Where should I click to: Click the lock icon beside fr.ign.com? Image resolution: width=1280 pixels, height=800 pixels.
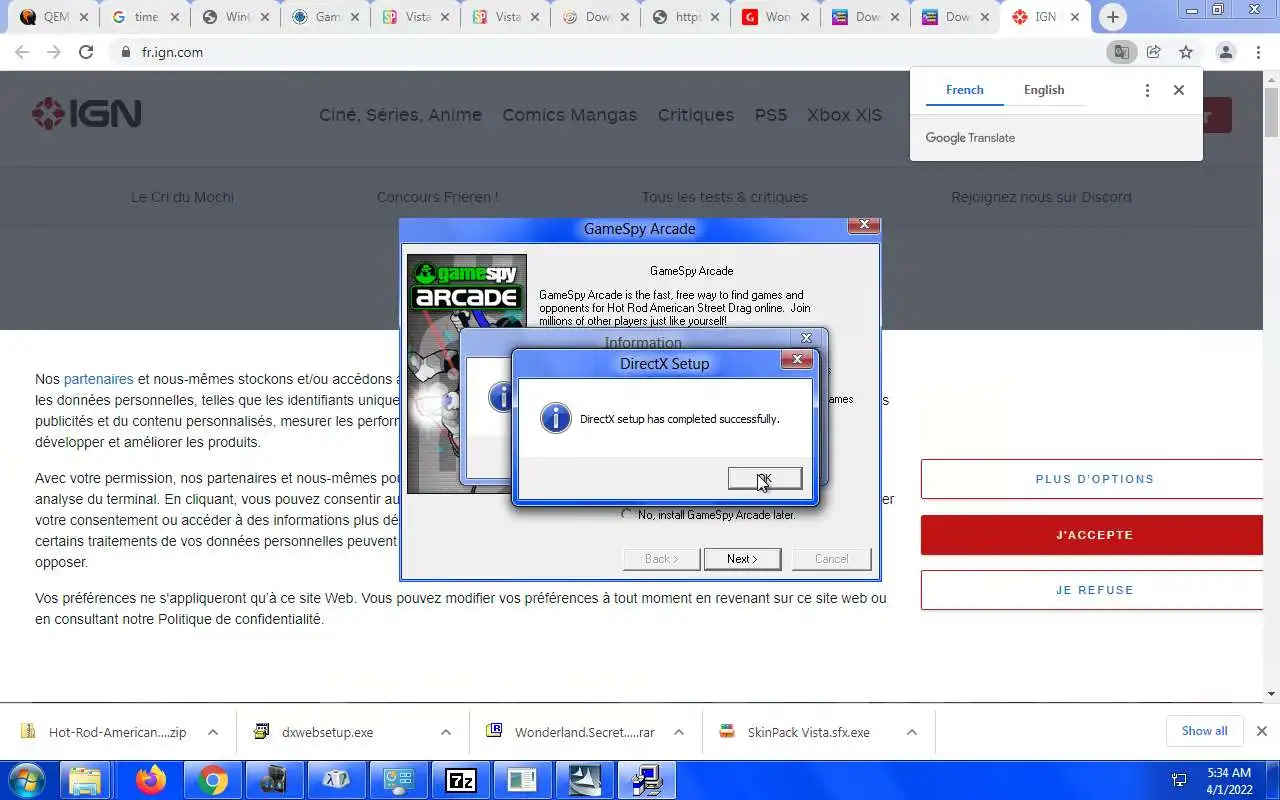pos(126,52)
